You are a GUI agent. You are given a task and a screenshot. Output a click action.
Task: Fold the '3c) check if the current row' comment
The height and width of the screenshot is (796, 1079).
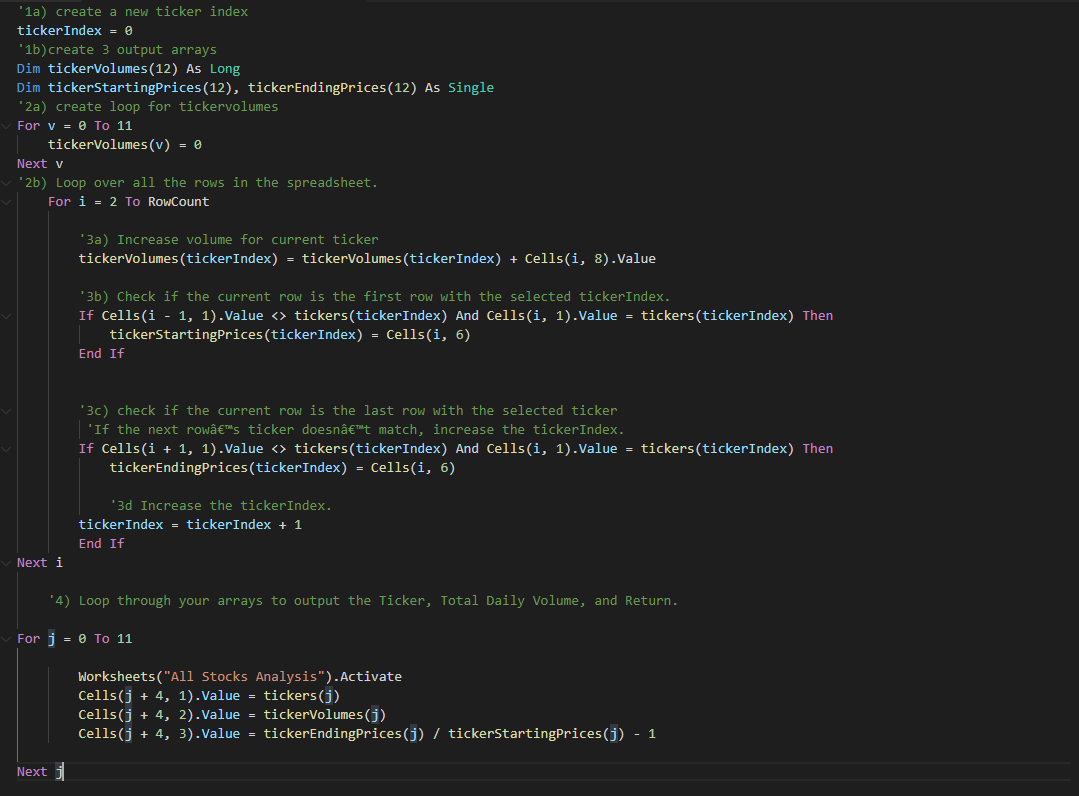[x=6, y=411]
